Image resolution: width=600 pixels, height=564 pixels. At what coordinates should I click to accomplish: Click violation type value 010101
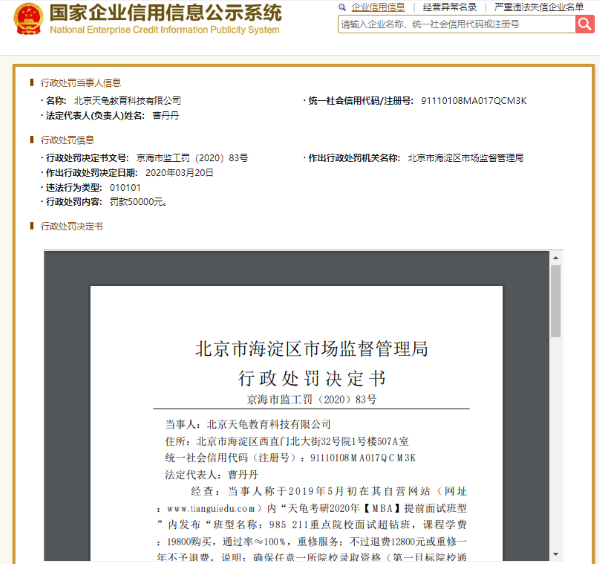[x=125, y=188]
